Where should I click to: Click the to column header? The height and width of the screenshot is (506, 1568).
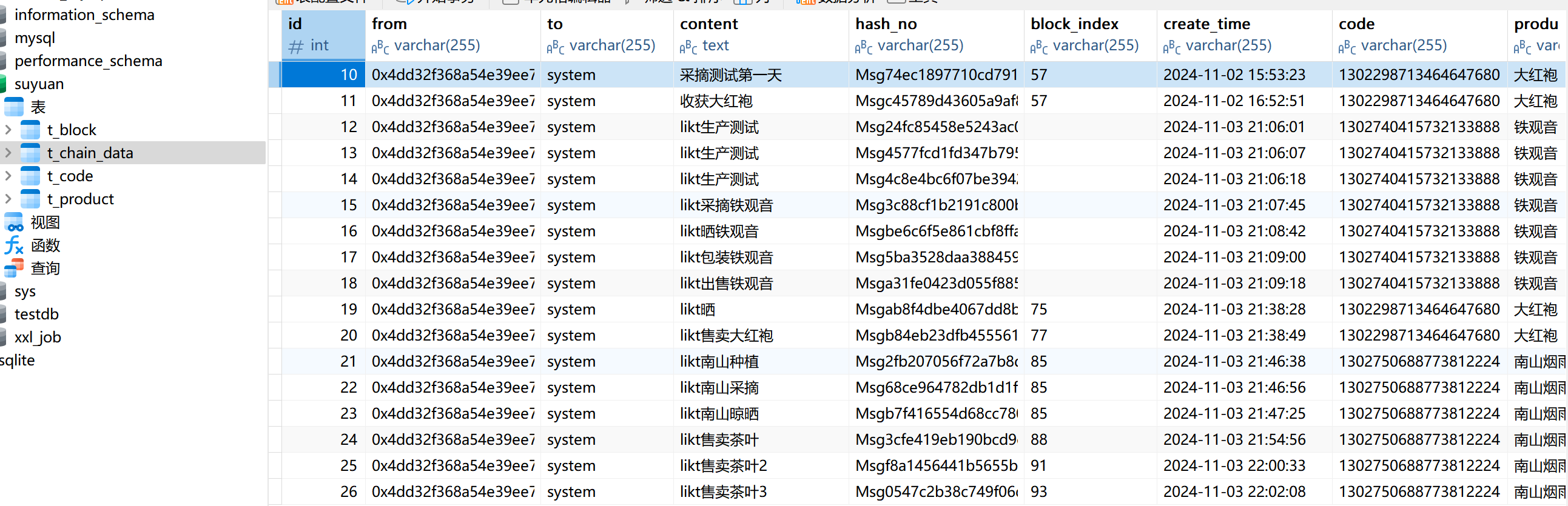tap(607, 35)
